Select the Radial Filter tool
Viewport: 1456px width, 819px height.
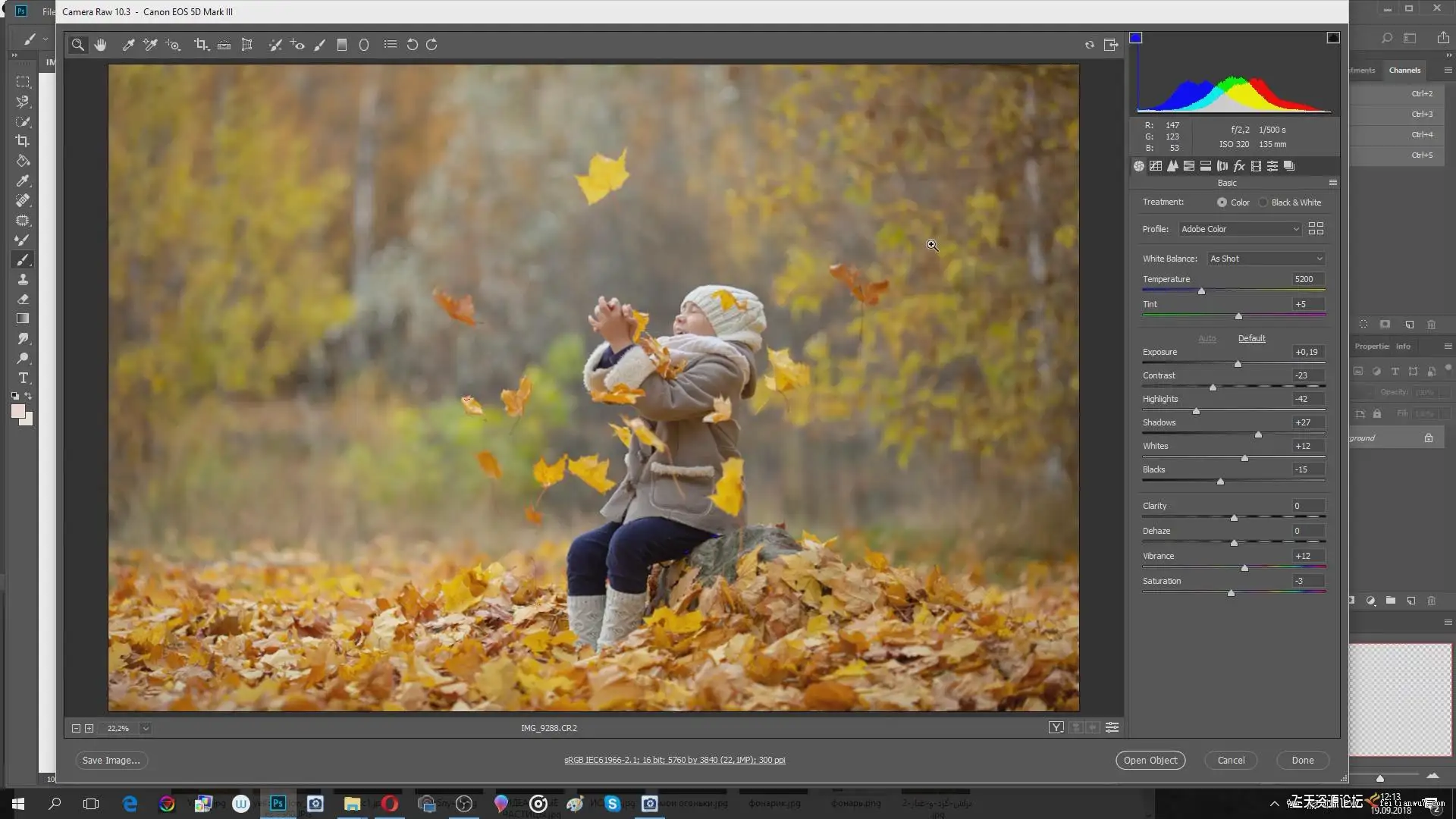coord(364,45)
